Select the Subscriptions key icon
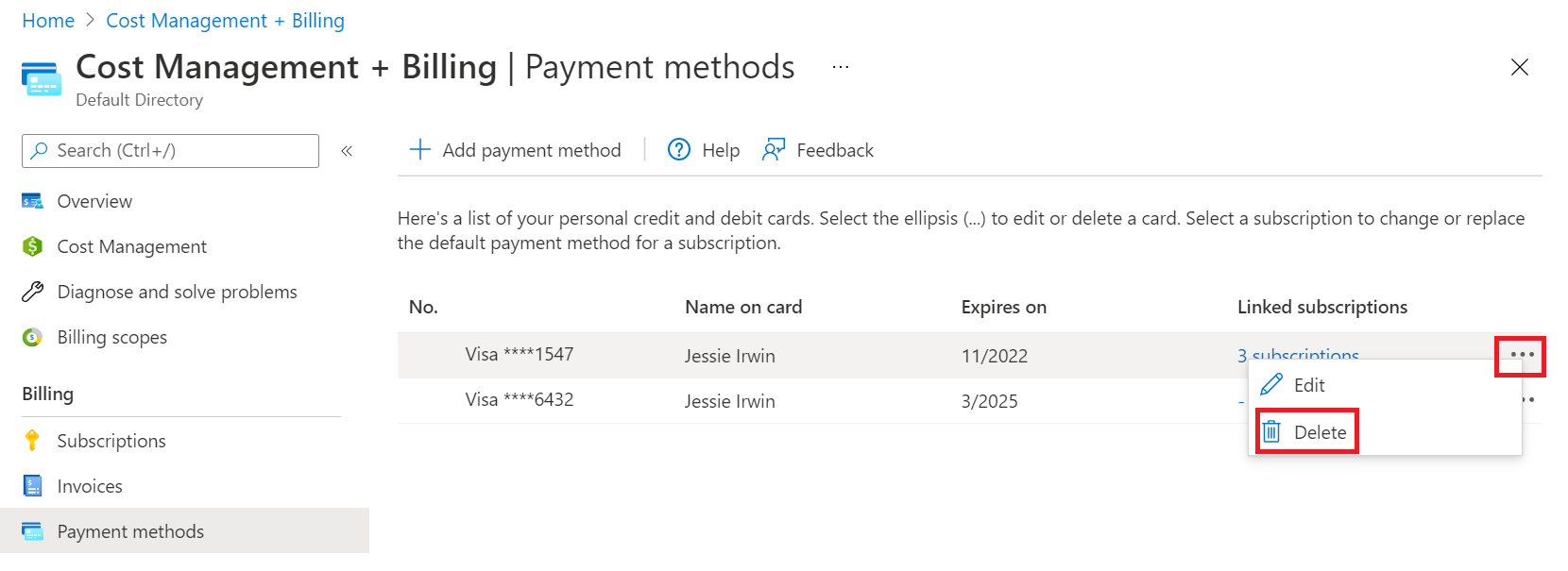Screen dimensions: 1568x571 [x=33, y=440]
